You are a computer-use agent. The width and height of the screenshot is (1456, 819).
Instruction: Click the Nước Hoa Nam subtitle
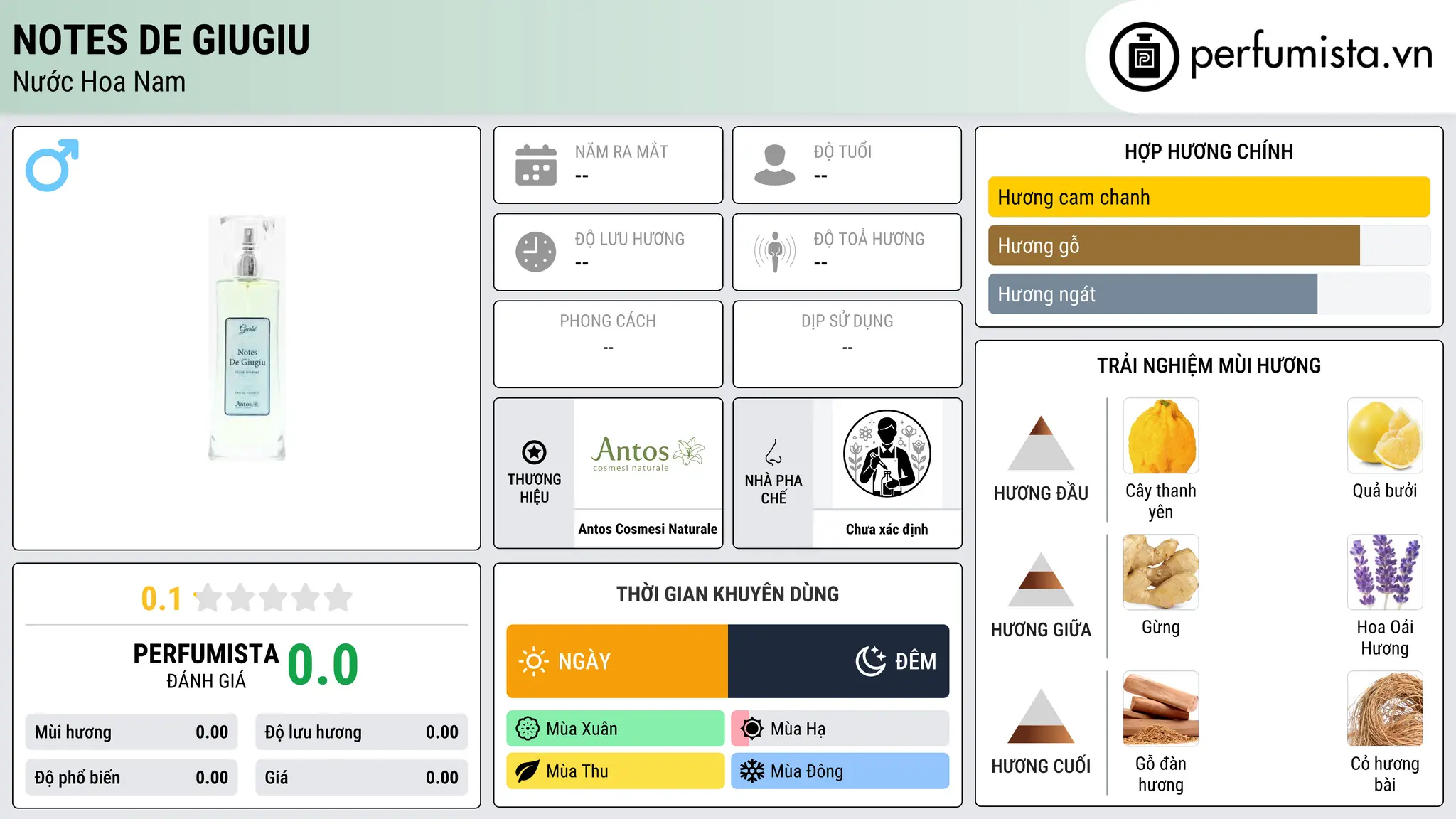(100, 82)
